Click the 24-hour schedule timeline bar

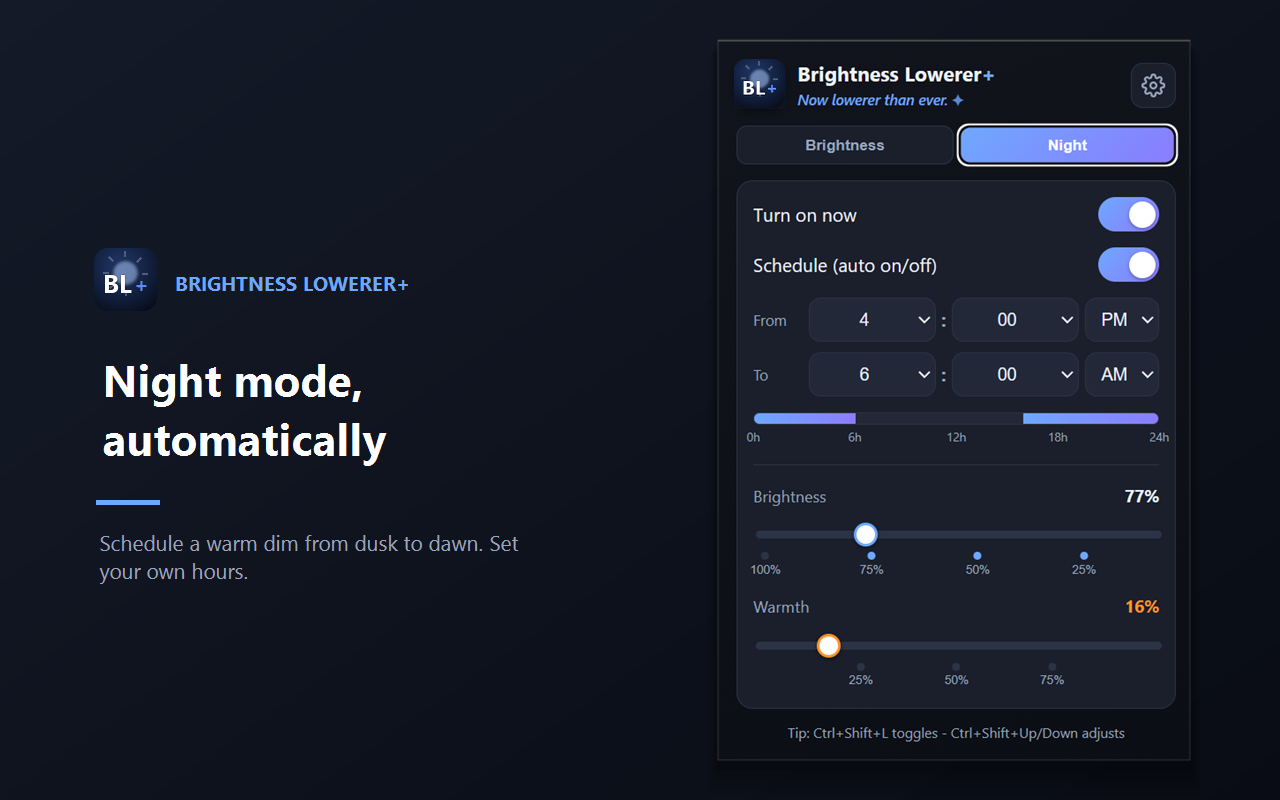[x=956, y=419]
